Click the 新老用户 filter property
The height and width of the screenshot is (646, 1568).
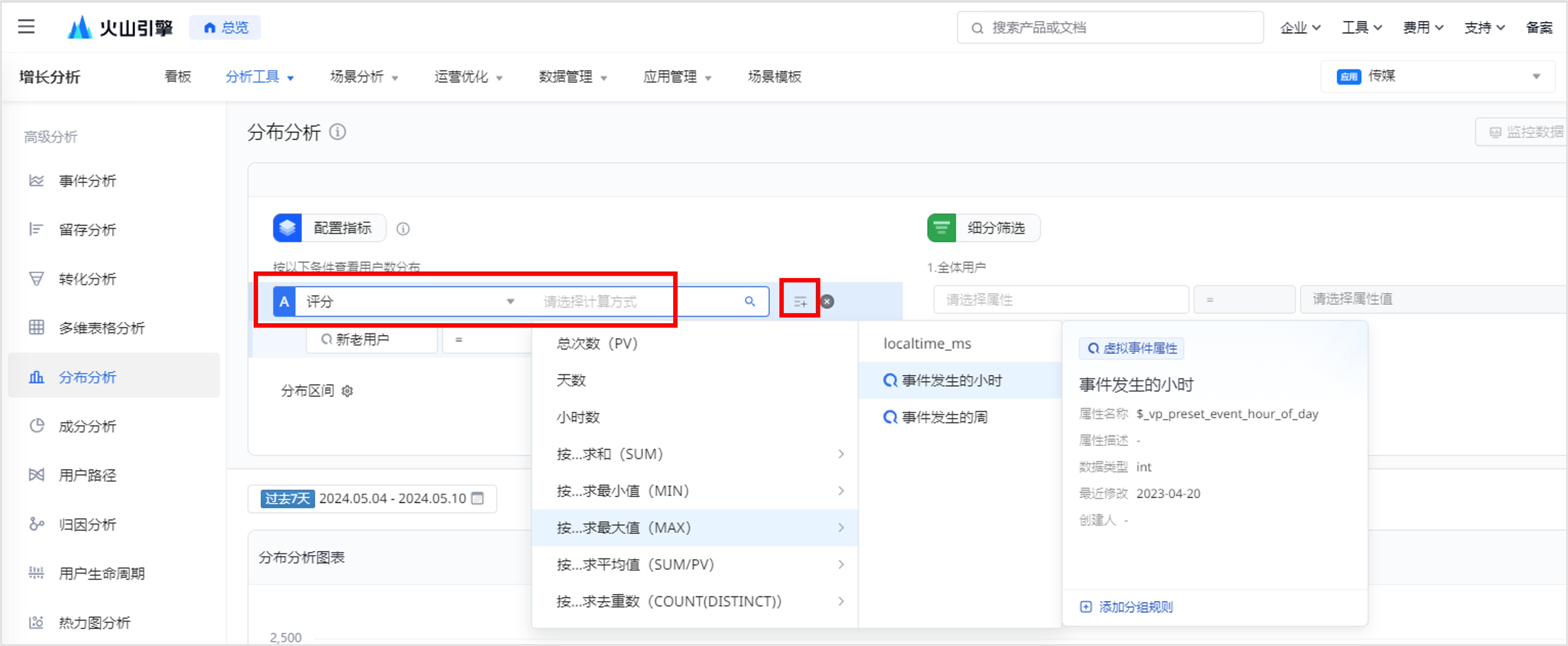click(372, 339)
